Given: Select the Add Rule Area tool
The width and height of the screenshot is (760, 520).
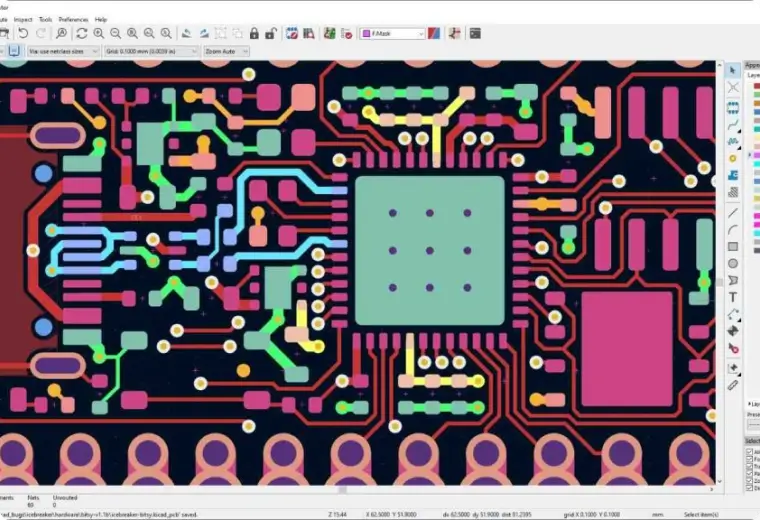Looking at the screenshot, I should [733, 192].
